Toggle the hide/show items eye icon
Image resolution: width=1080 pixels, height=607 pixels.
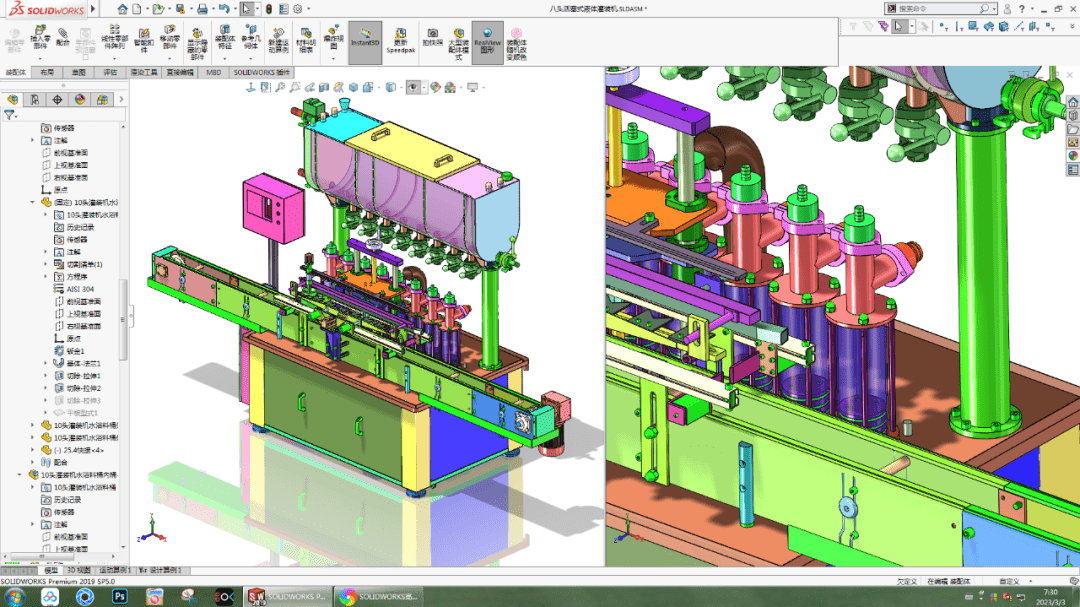tap(413, 88)
